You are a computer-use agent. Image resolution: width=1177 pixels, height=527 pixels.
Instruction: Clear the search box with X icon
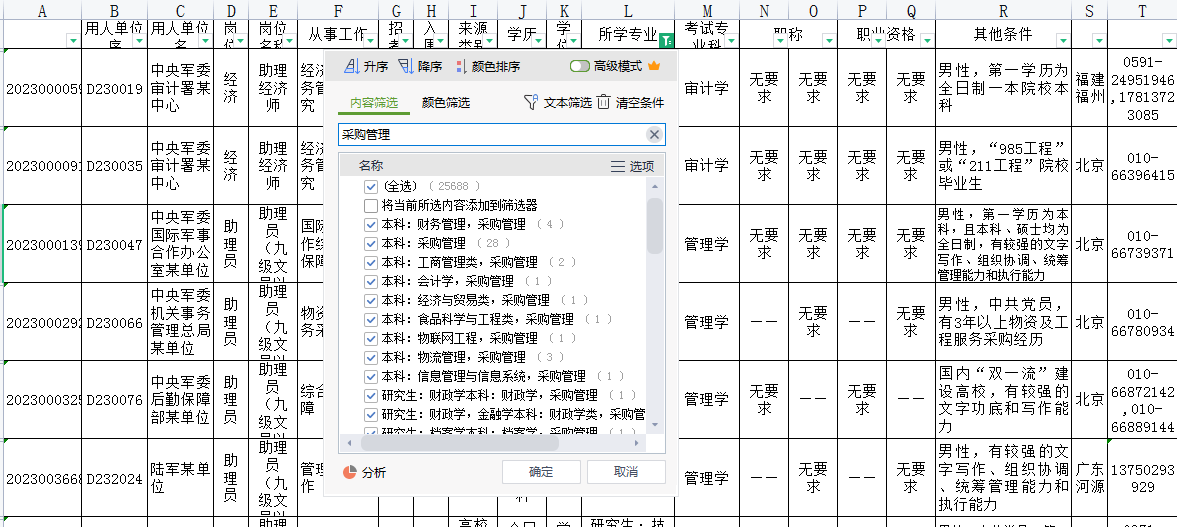coord(654,135)
